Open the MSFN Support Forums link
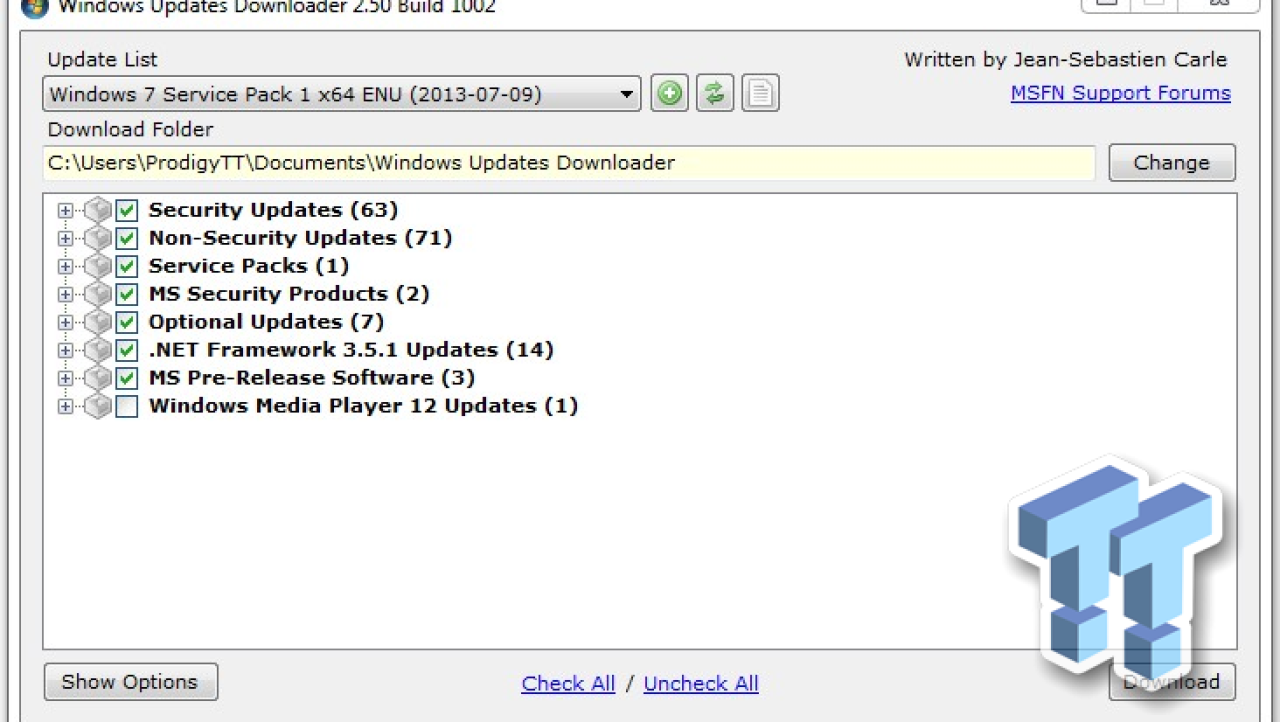Viewport: 1280px width, 722px height. pyautogui.click(x=1120, y=93)
